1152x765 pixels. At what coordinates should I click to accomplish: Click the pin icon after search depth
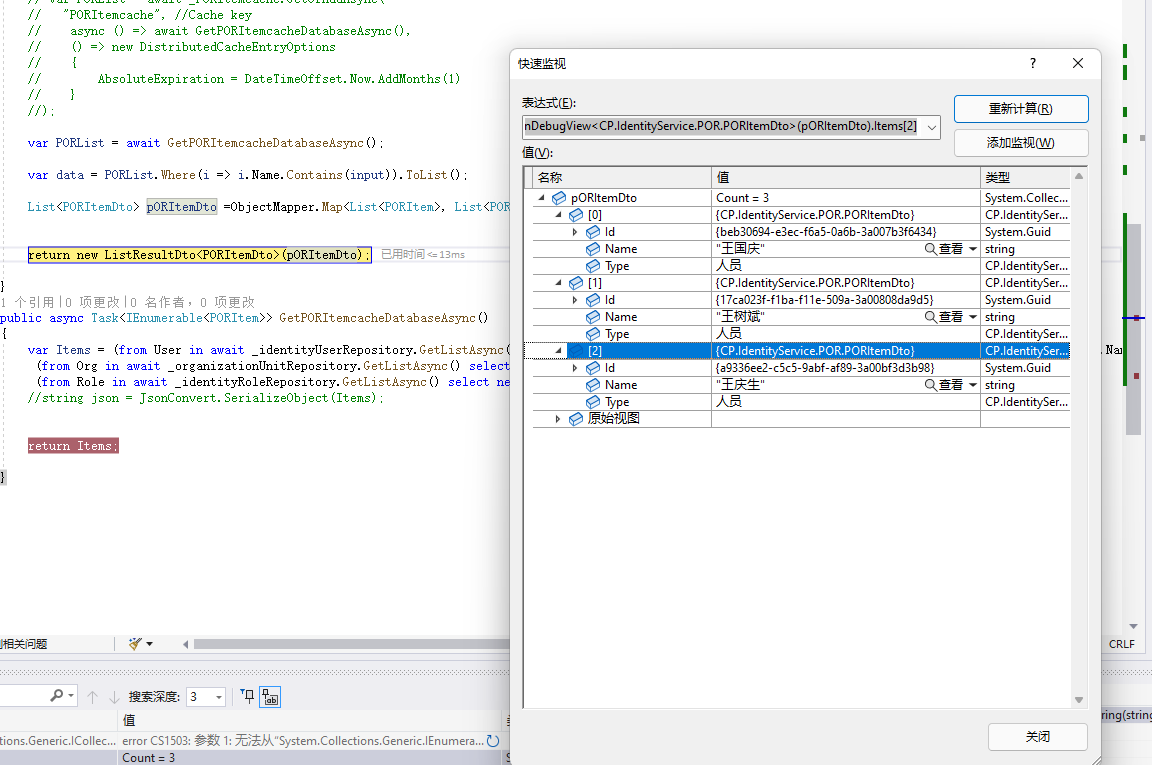247,697
